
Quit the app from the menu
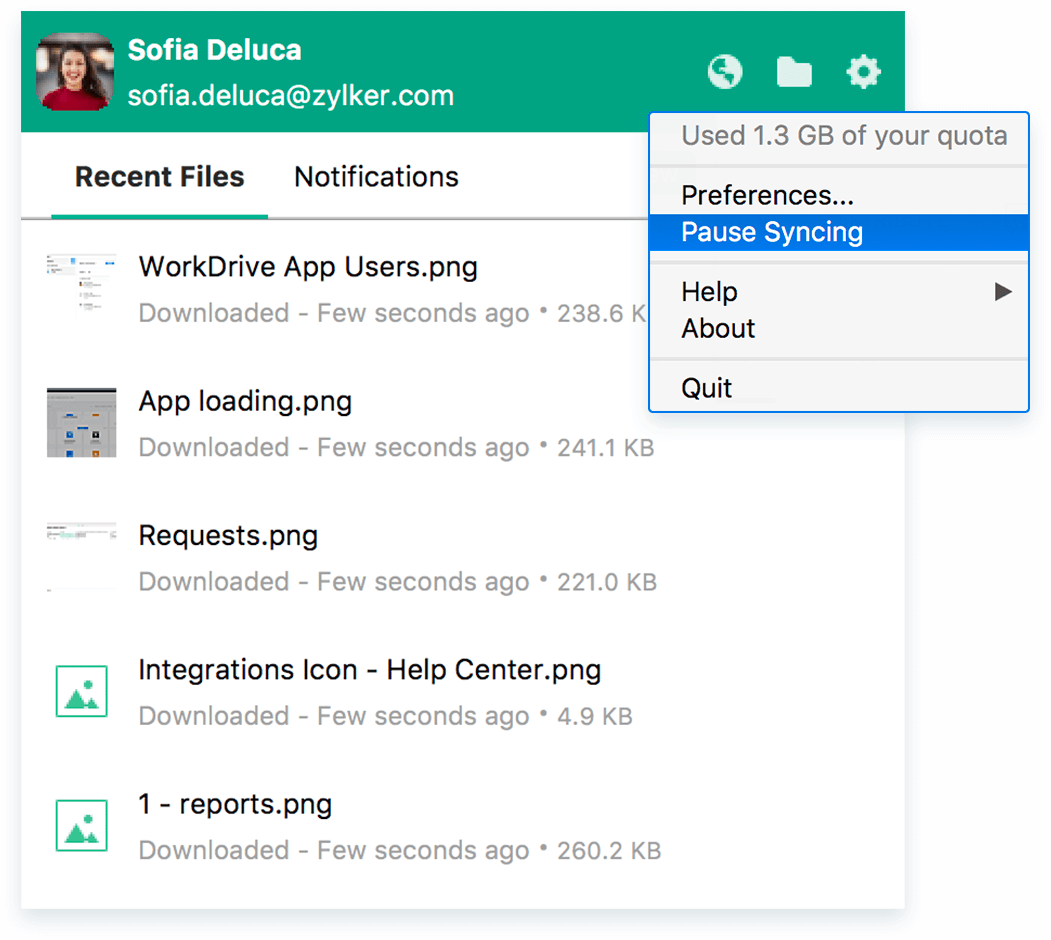click(707, 388)
